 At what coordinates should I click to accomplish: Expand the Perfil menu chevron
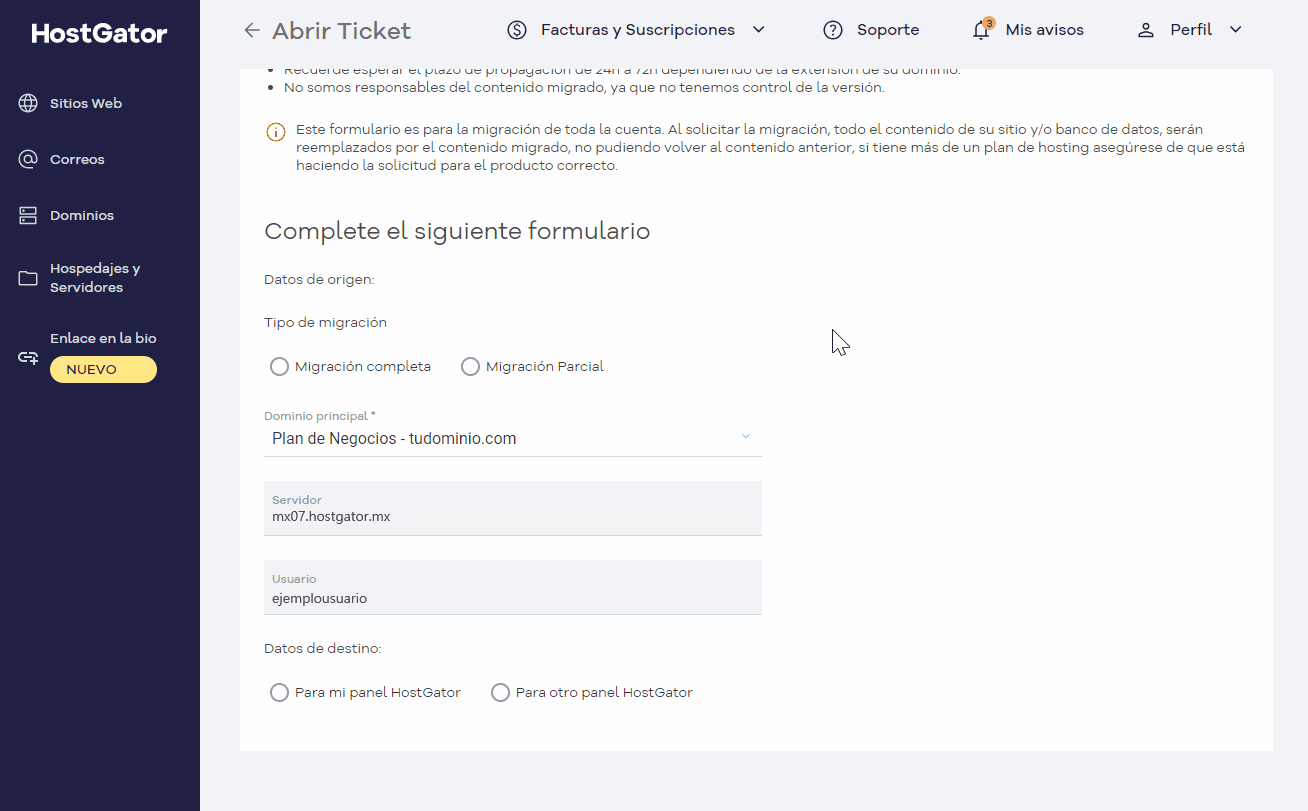1235,30
